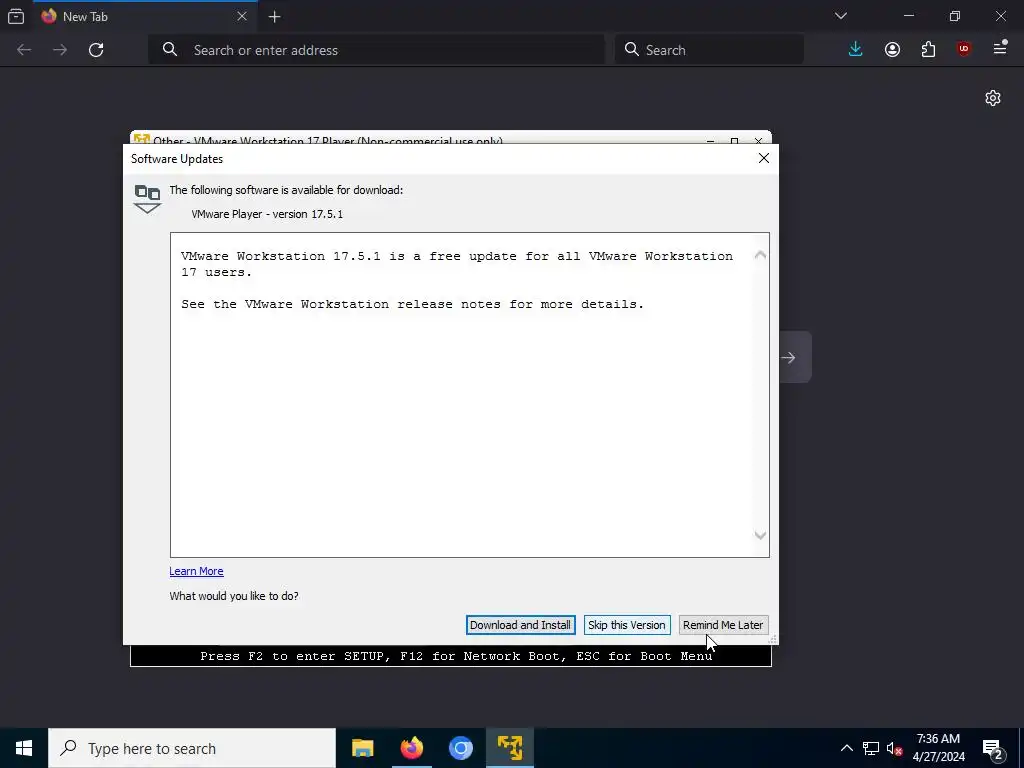Viewport: 1024px width, 768px height.
Task: Open the Windows Start menu
Action: click(24, 748)
